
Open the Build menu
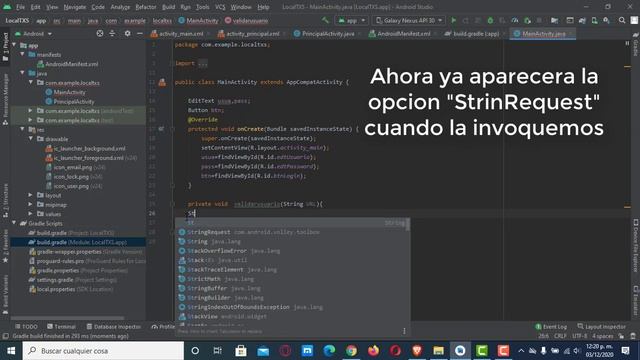coord(168,7)
